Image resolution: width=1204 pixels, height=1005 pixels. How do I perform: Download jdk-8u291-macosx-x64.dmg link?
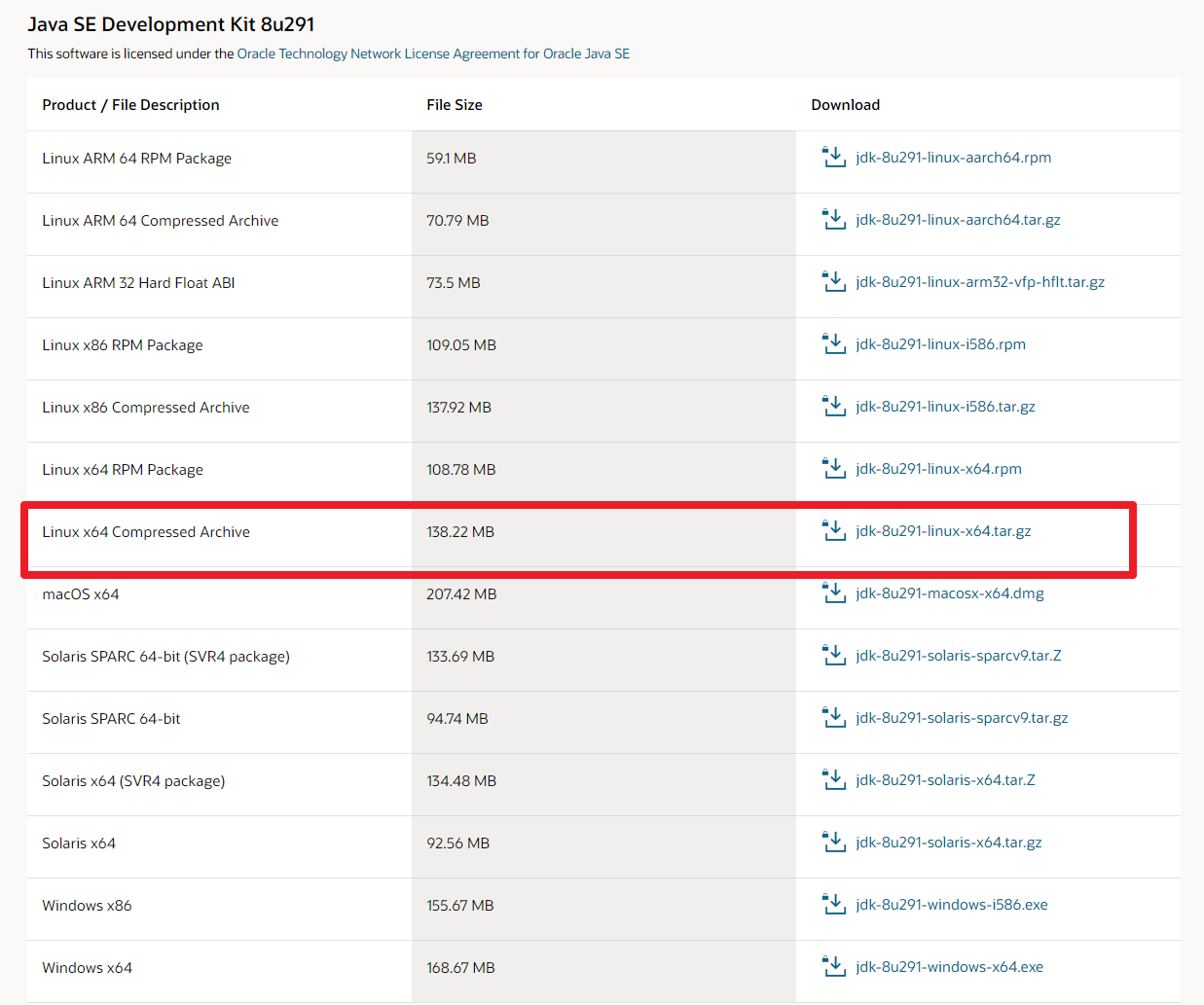(x=950, y=593)
